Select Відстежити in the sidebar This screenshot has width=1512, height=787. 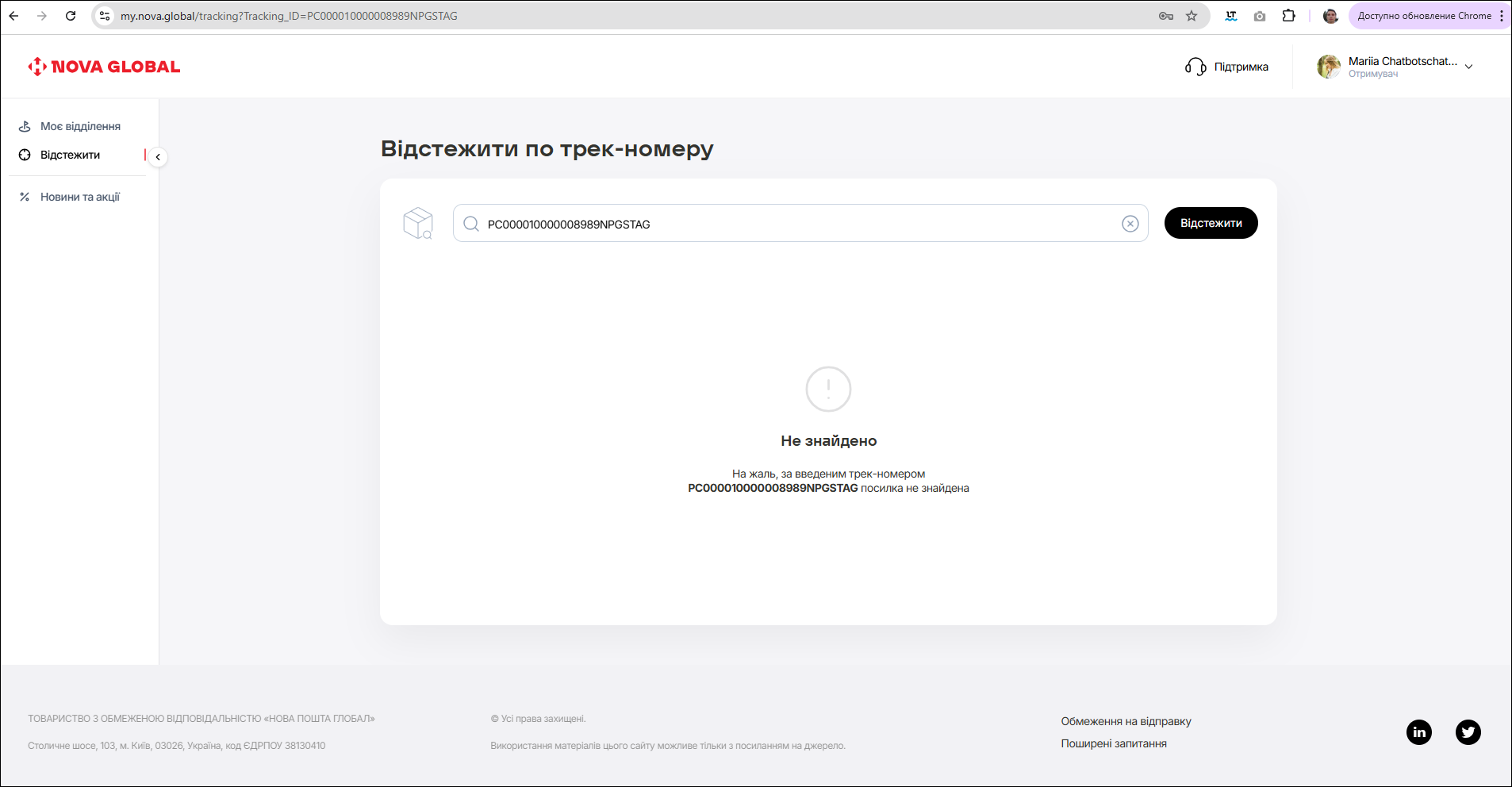click(x=70, y=155)
